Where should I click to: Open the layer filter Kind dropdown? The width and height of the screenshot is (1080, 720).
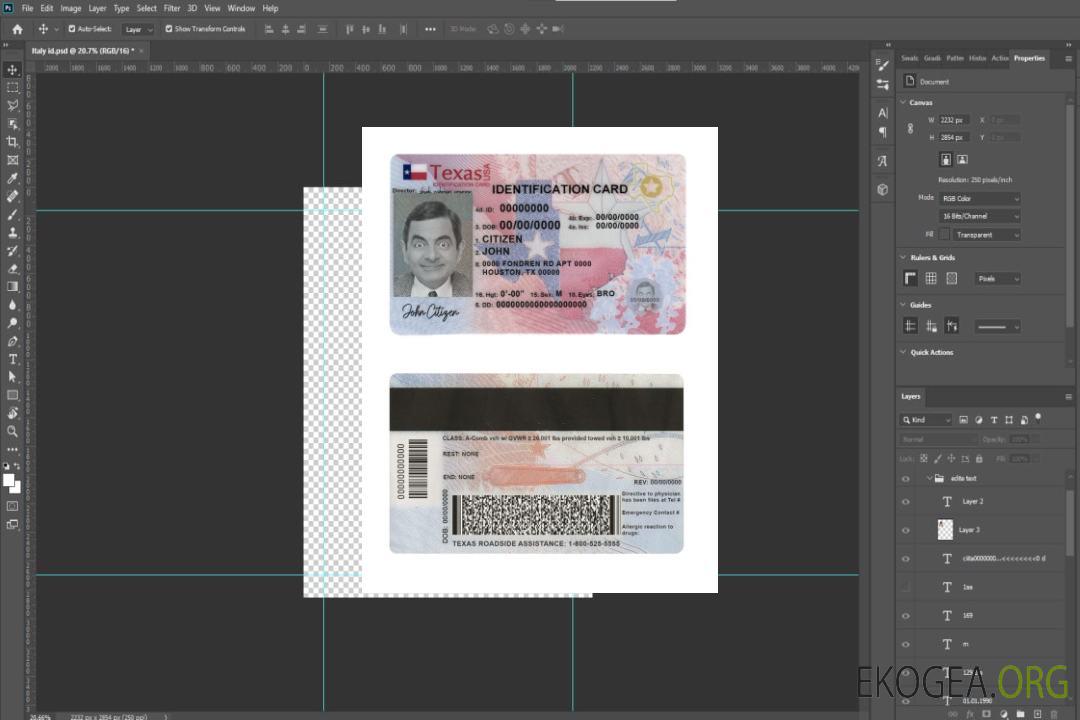(x=926, y=420)
